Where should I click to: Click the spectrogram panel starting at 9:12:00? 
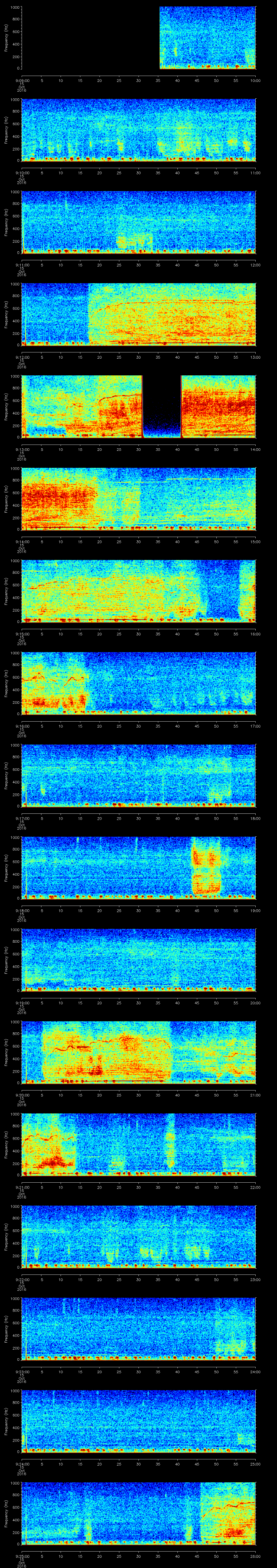(139, 315)
